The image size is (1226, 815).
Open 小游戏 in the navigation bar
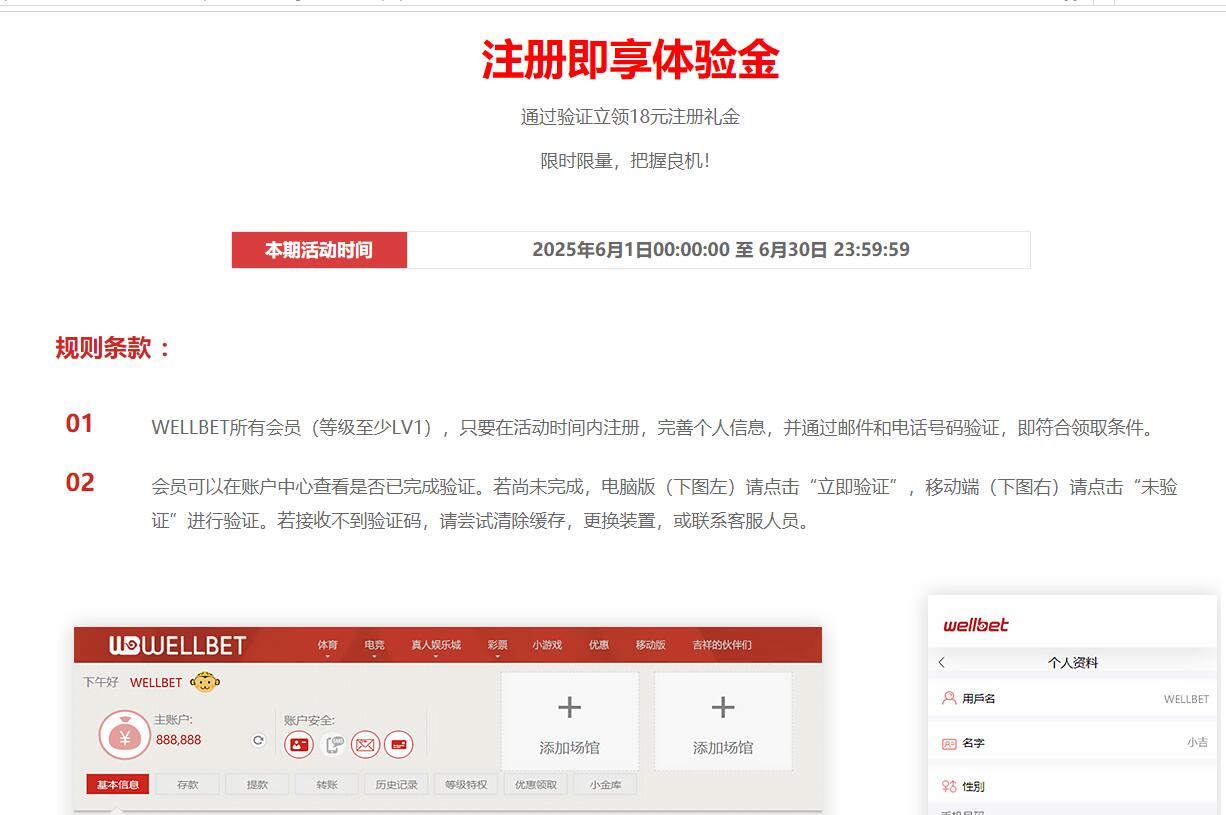point(547,645)
